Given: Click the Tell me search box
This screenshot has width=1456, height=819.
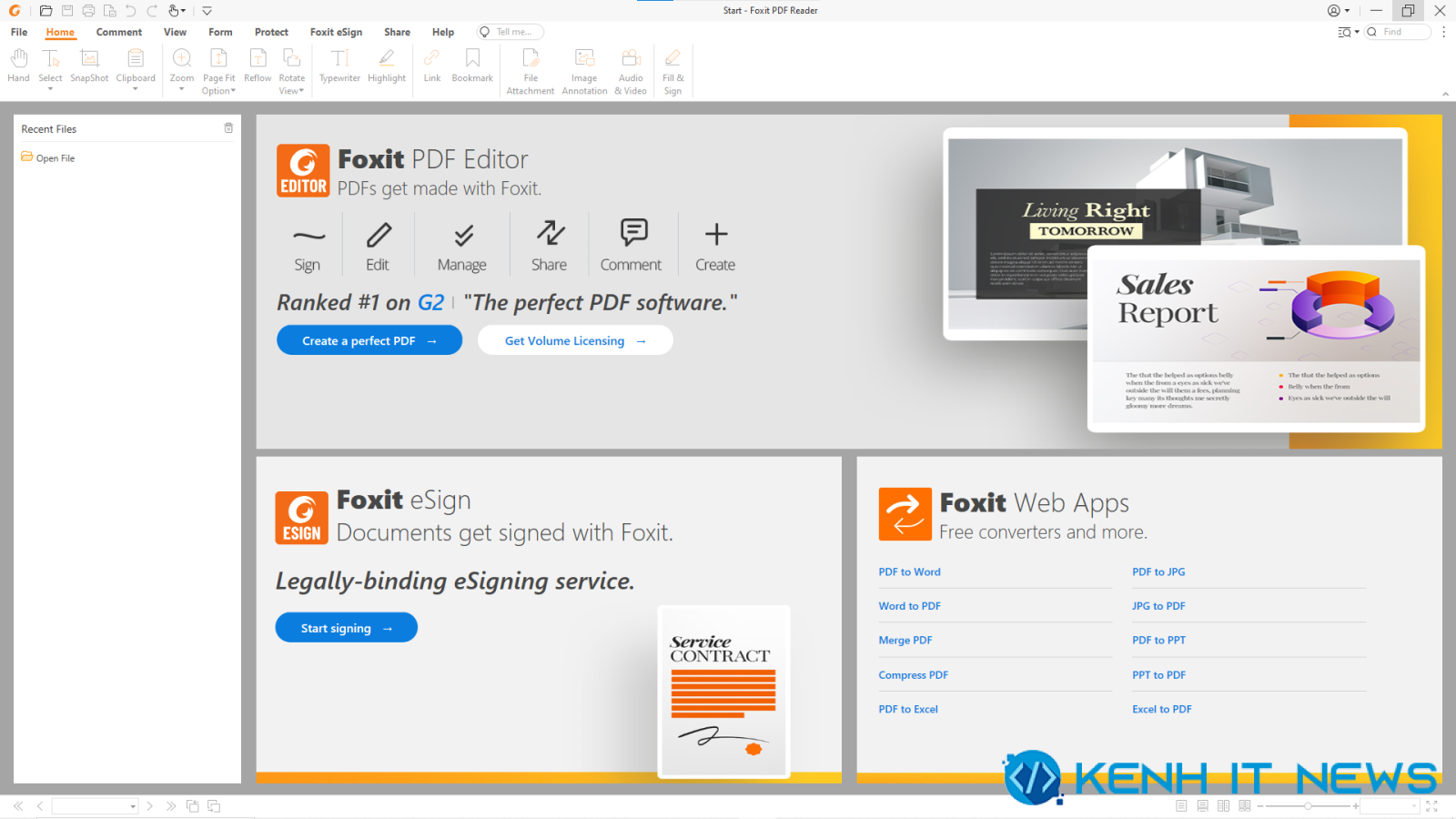Looking at the screenshot, I should pyautogui.click(x=511, y=32).
